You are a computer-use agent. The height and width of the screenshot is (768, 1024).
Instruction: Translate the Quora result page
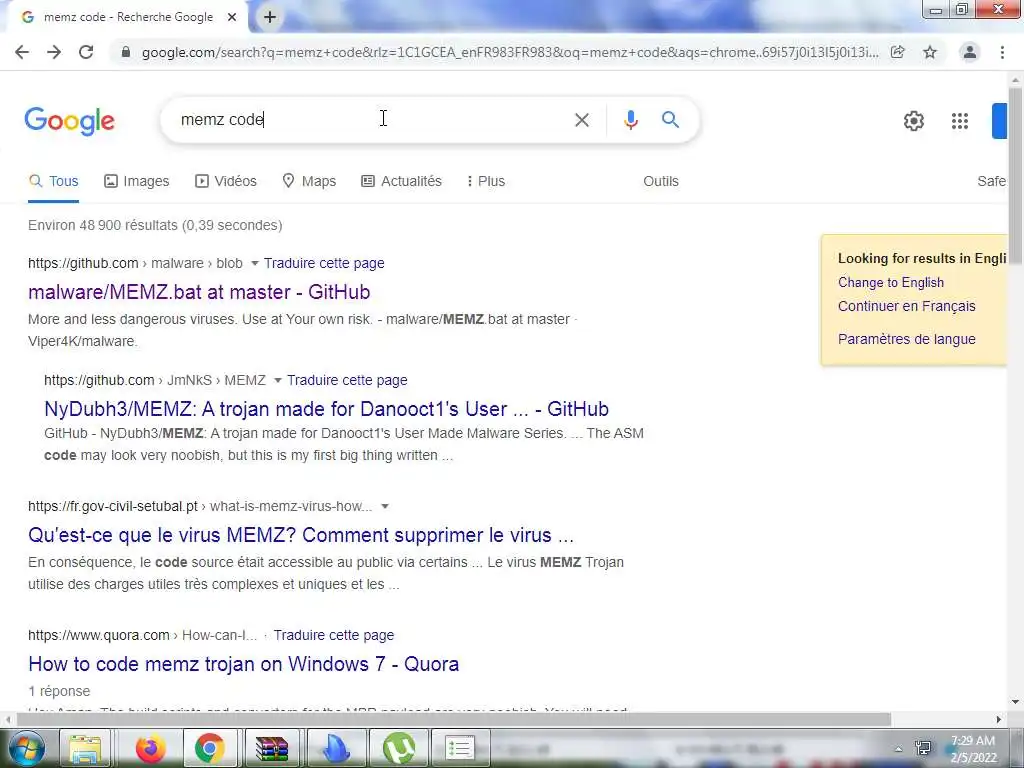[x=334, y=635]
